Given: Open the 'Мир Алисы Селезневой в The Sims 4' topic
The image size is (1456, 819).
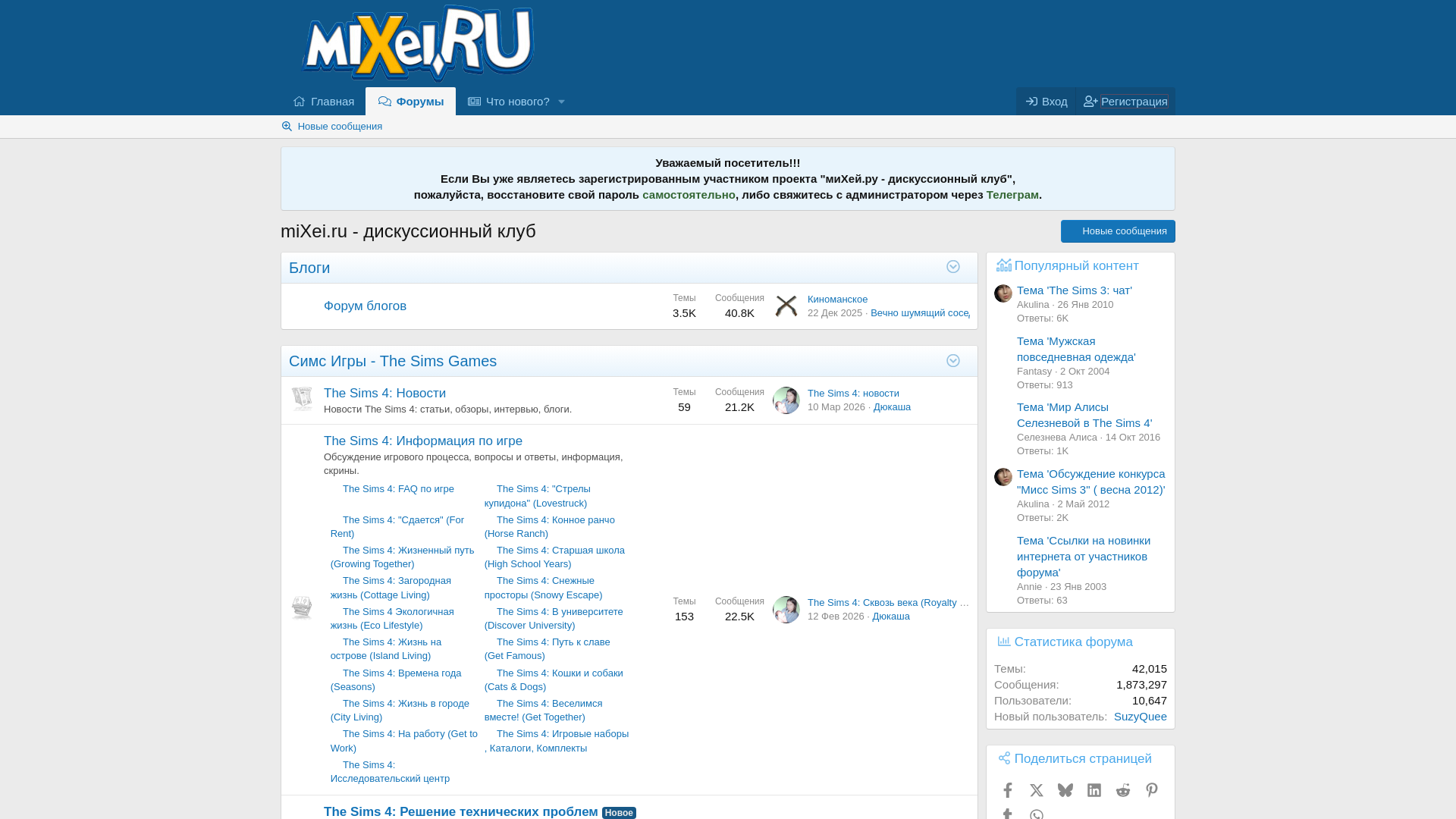Looking at the screenshot, I should point(1084,415).
